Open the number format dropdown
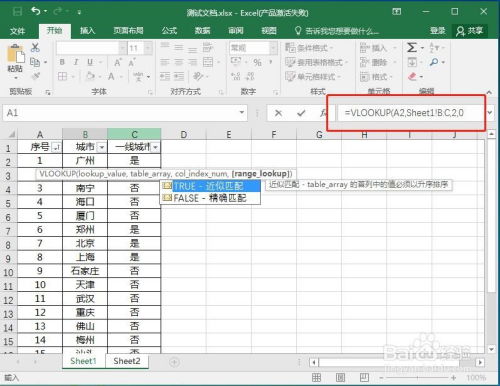The height and width of the screenshot is (386, 500). tap(273, 48)
